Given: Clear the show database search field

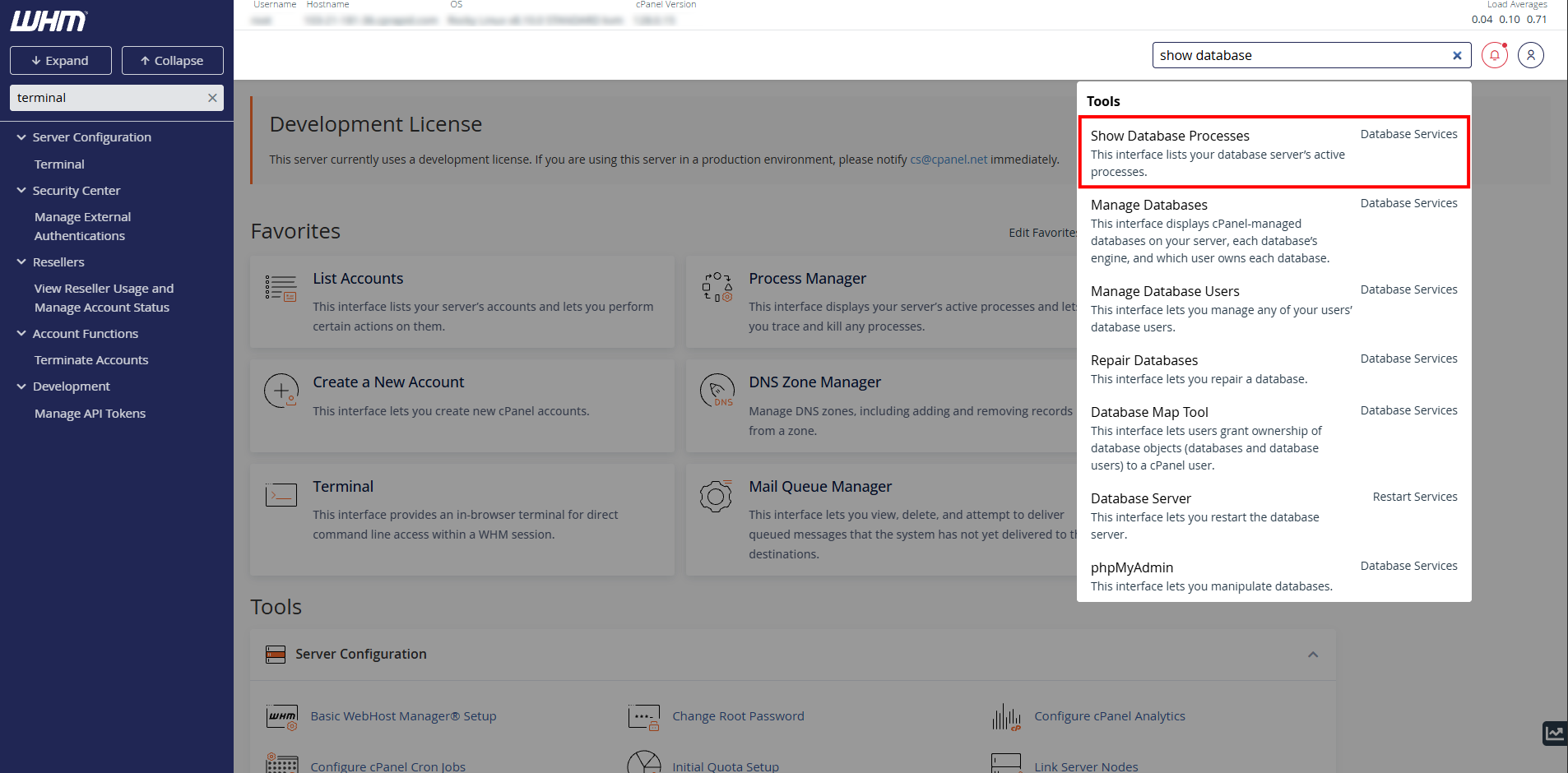Looking at the screenshot, I should pos(1457,55).
